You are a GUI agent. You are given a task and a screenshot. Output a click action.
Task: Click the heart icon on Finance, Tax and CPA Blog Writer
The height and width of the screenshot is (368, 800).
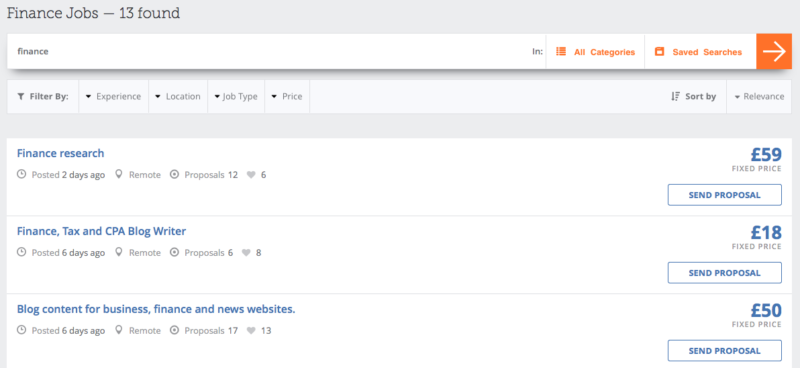click(245, 253)
